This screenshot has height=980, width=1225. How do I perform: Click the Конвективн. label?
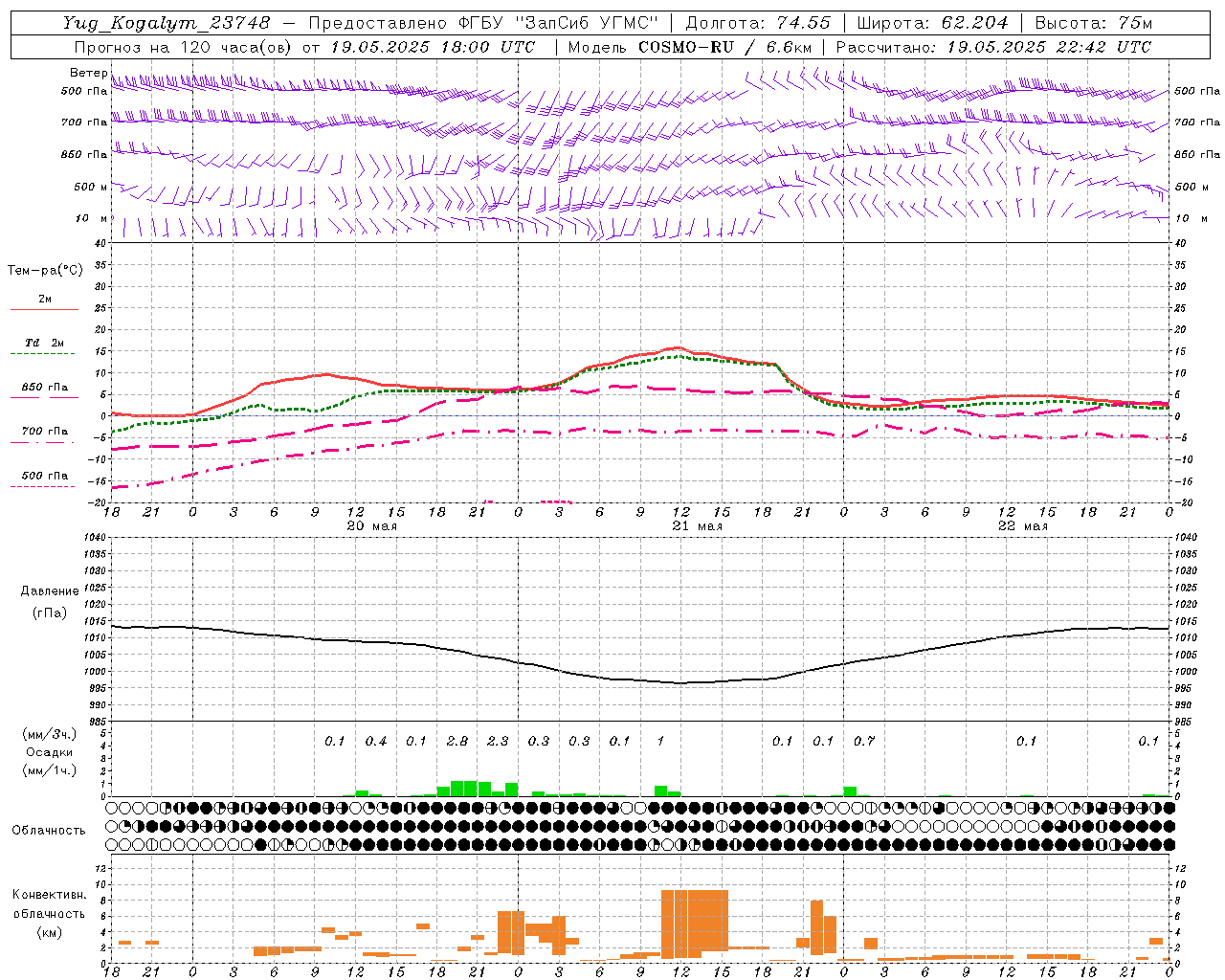[x=49, y=895]
